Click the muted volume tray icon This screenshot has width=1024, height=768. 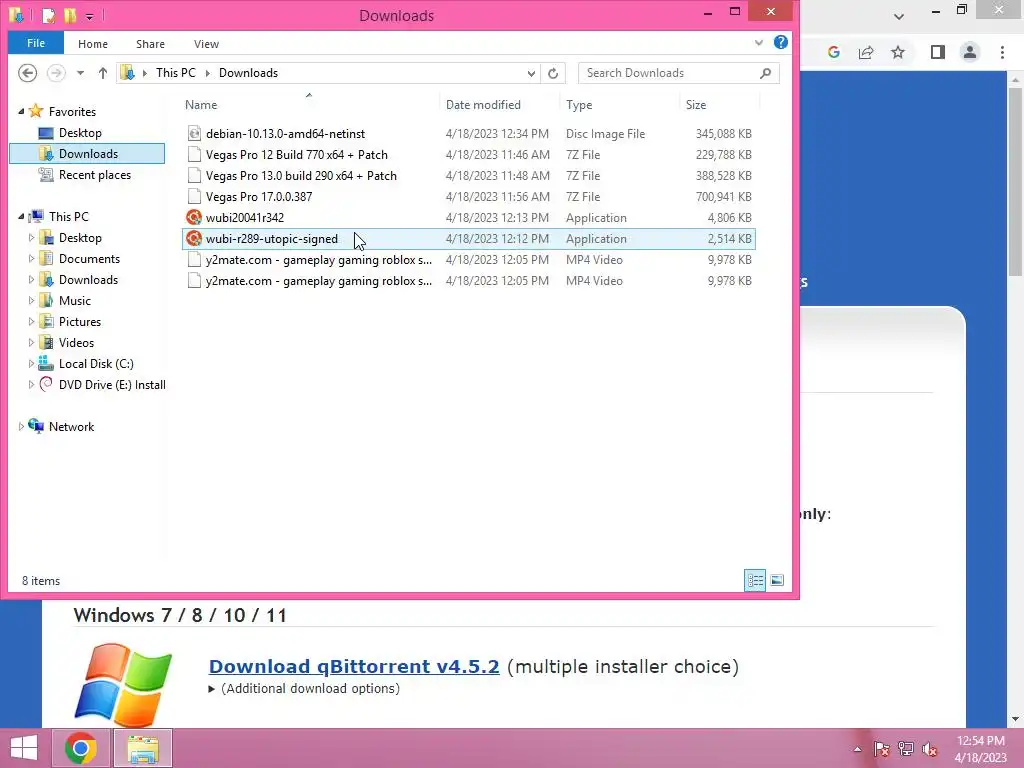930,749
